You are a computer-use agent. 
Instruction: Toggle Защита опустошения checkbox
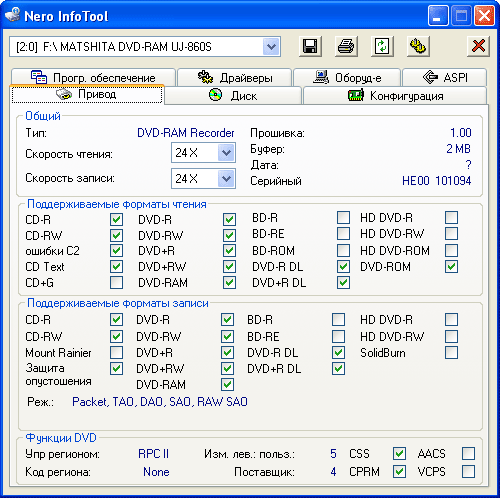[x=116, y=369]
